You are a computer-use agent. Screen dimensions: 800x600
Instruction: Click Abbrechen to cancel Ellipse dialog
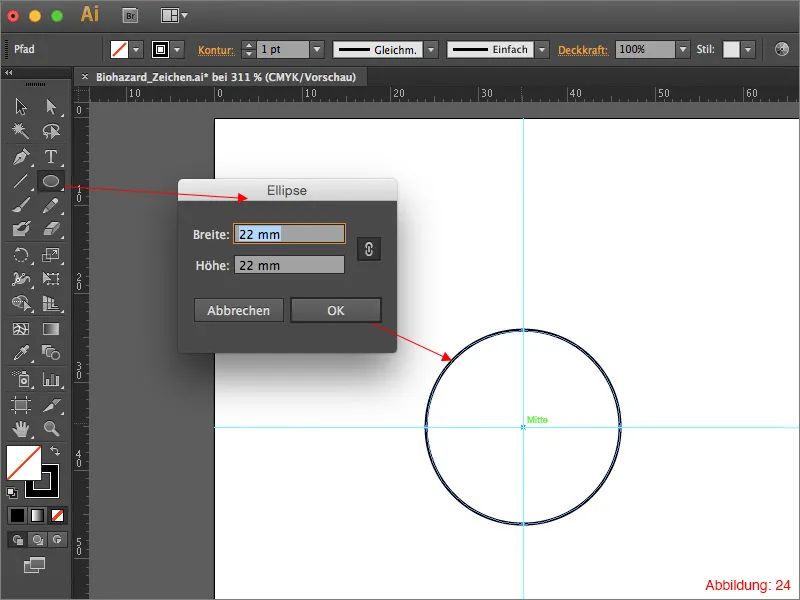[238, 310]
